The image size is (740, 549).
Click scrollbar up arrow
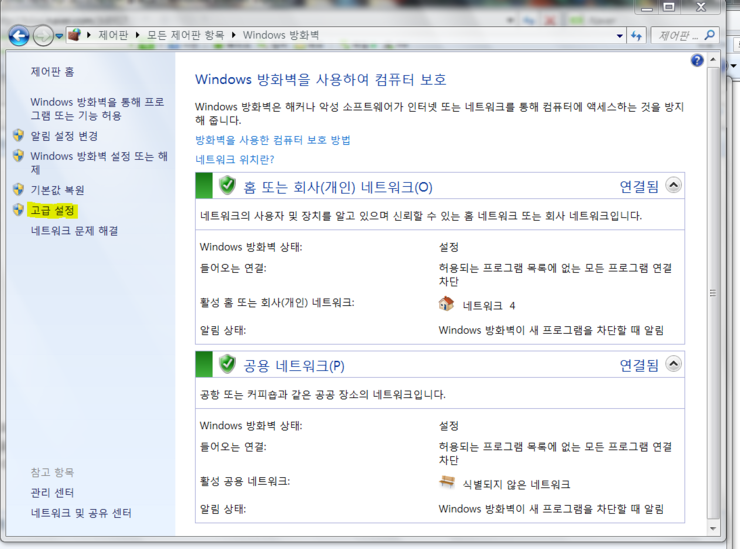click(713, 59)
